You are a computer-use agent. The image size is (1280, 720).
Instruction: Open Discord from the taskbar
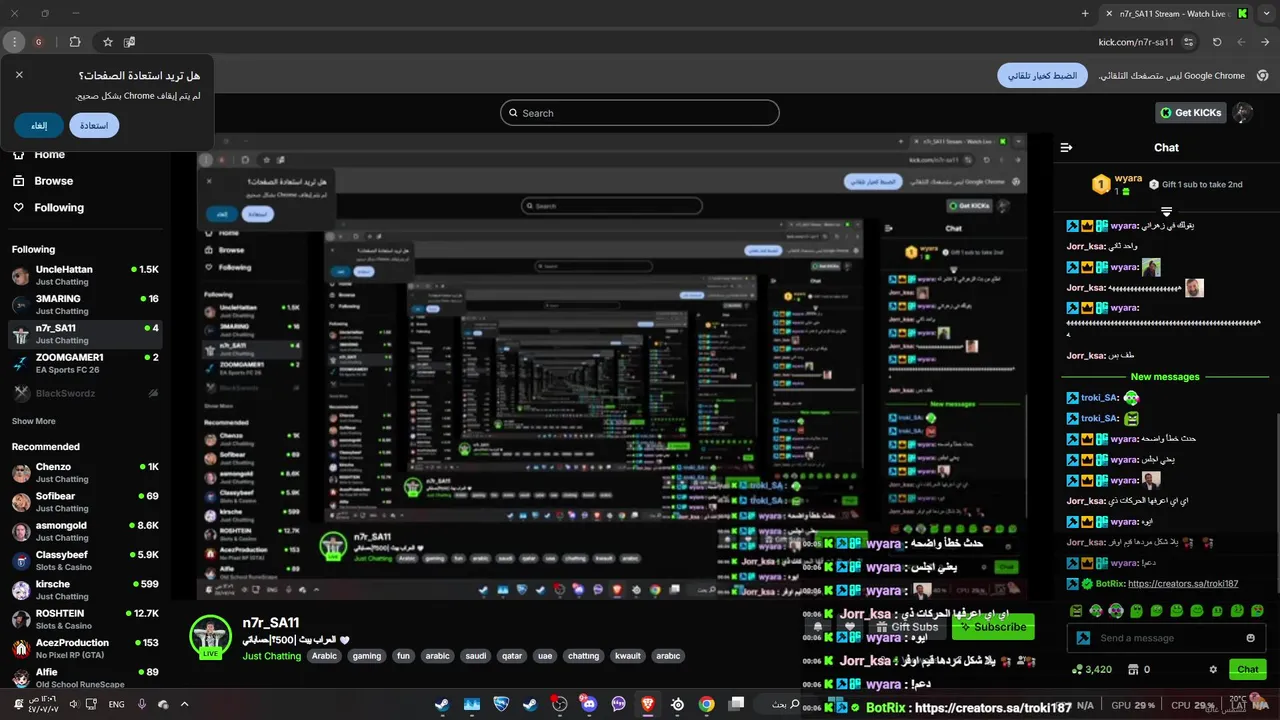pos(589,704)
